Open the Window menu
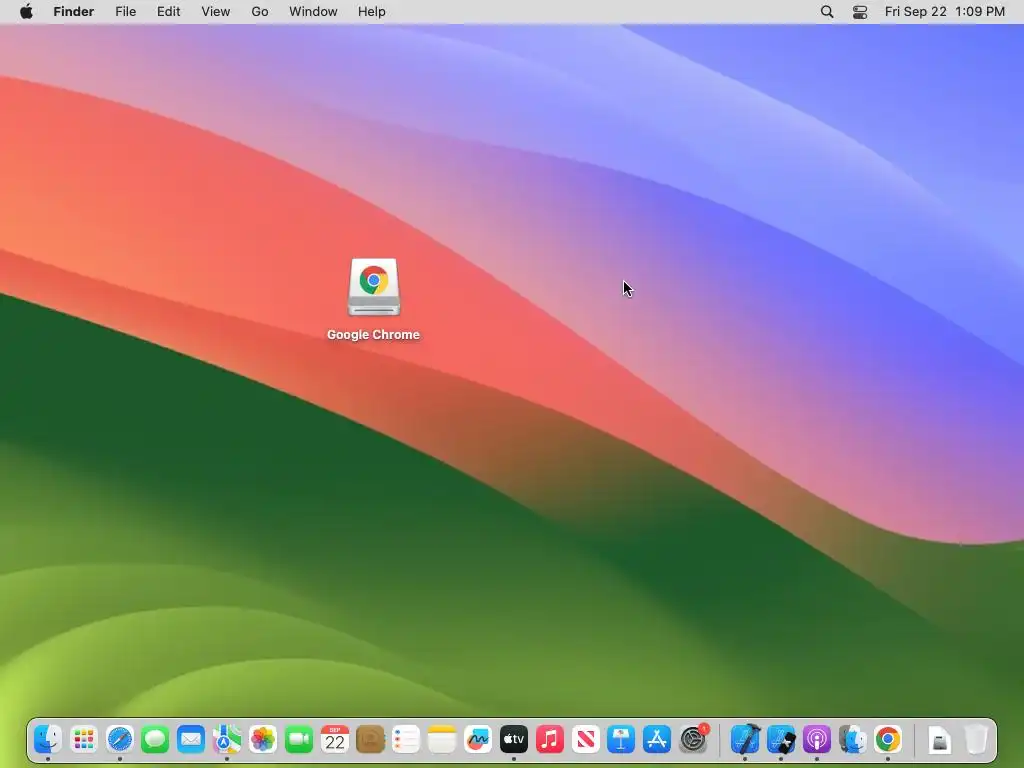1024x768 pixels. (313, 12)
